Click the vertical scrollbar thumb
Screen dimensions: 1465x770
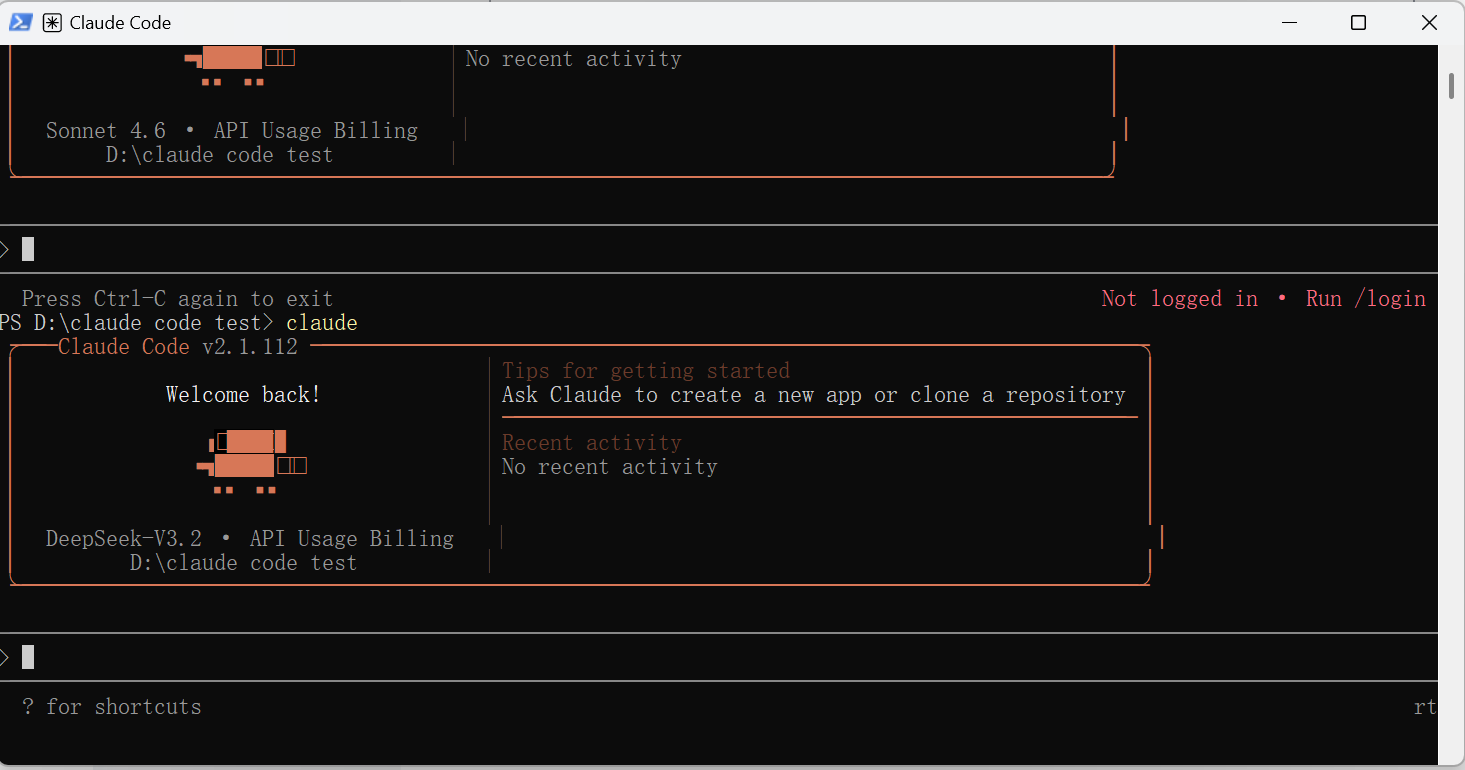pos(1451,85)
